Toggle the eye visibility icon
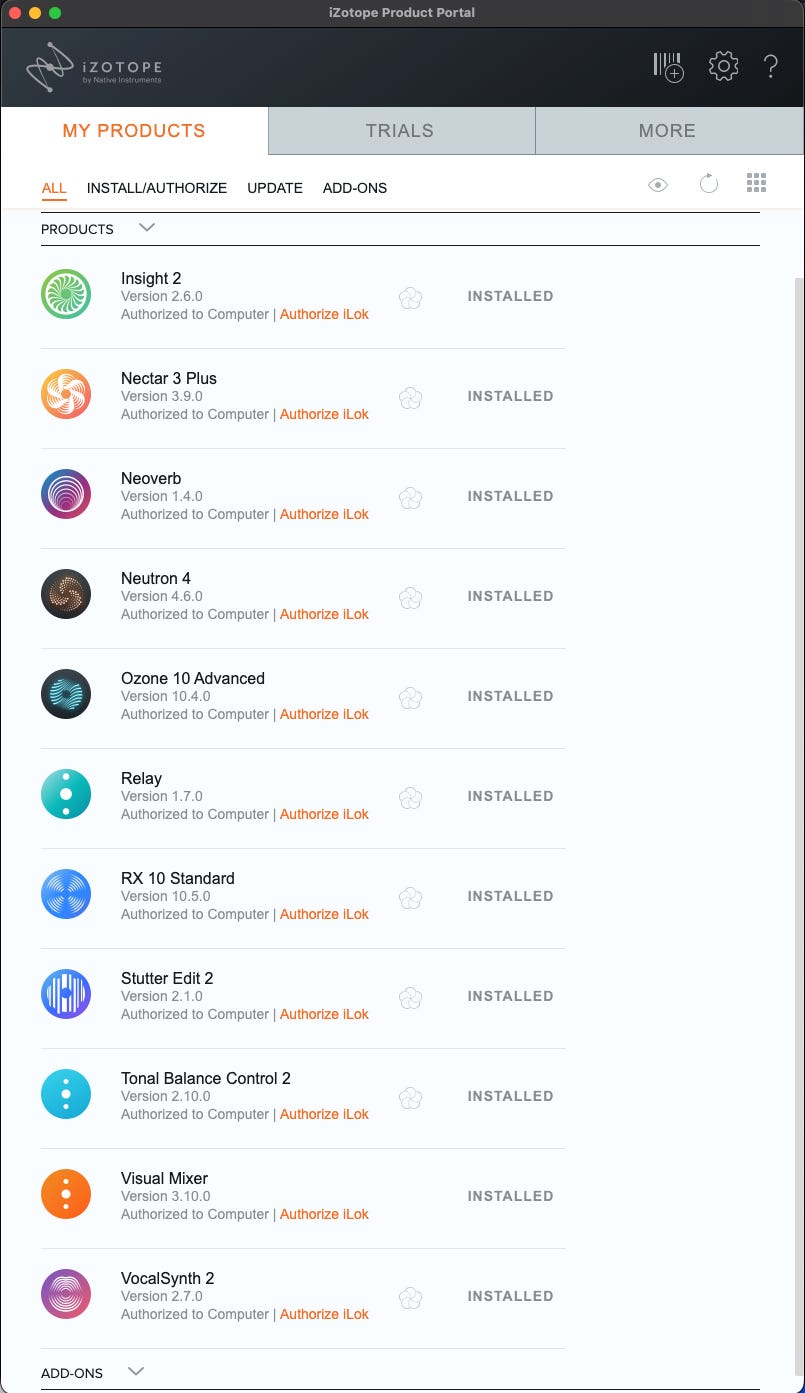Viewport: 805px width, 1393px height. coord(657,184)
